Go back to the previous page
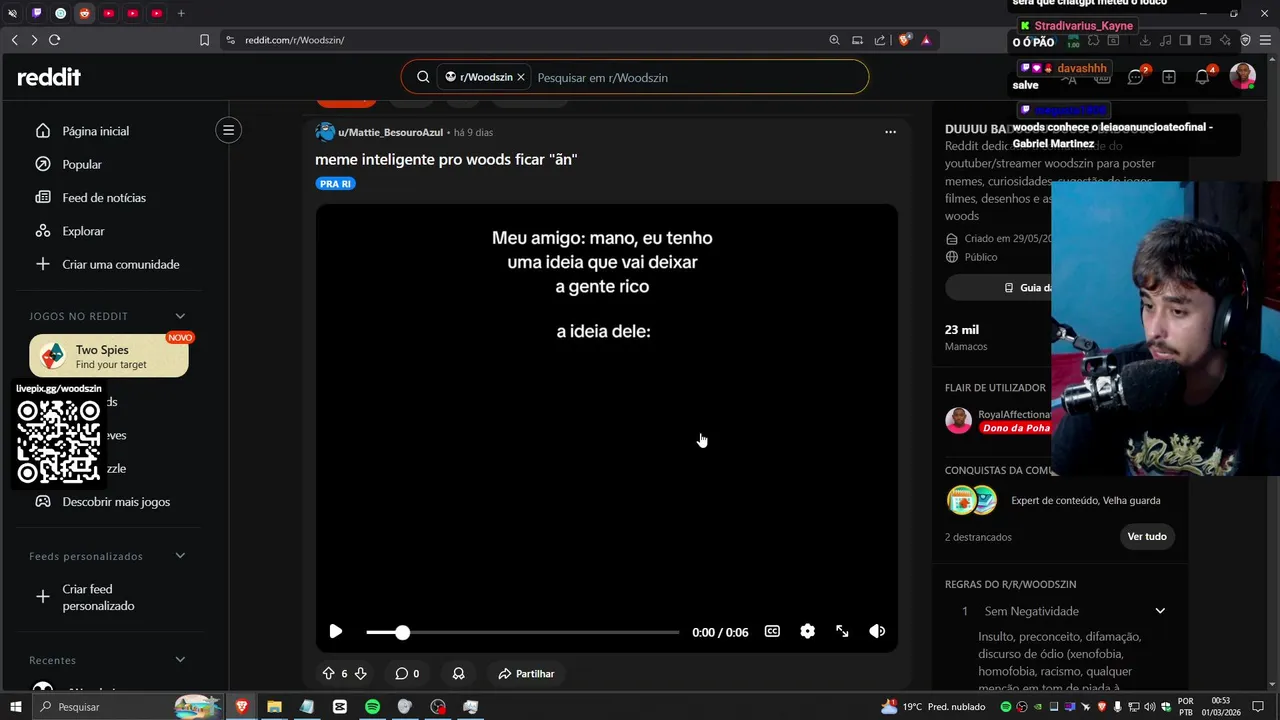This screenshot has width=1280, height=720. [x=14, y=40]
